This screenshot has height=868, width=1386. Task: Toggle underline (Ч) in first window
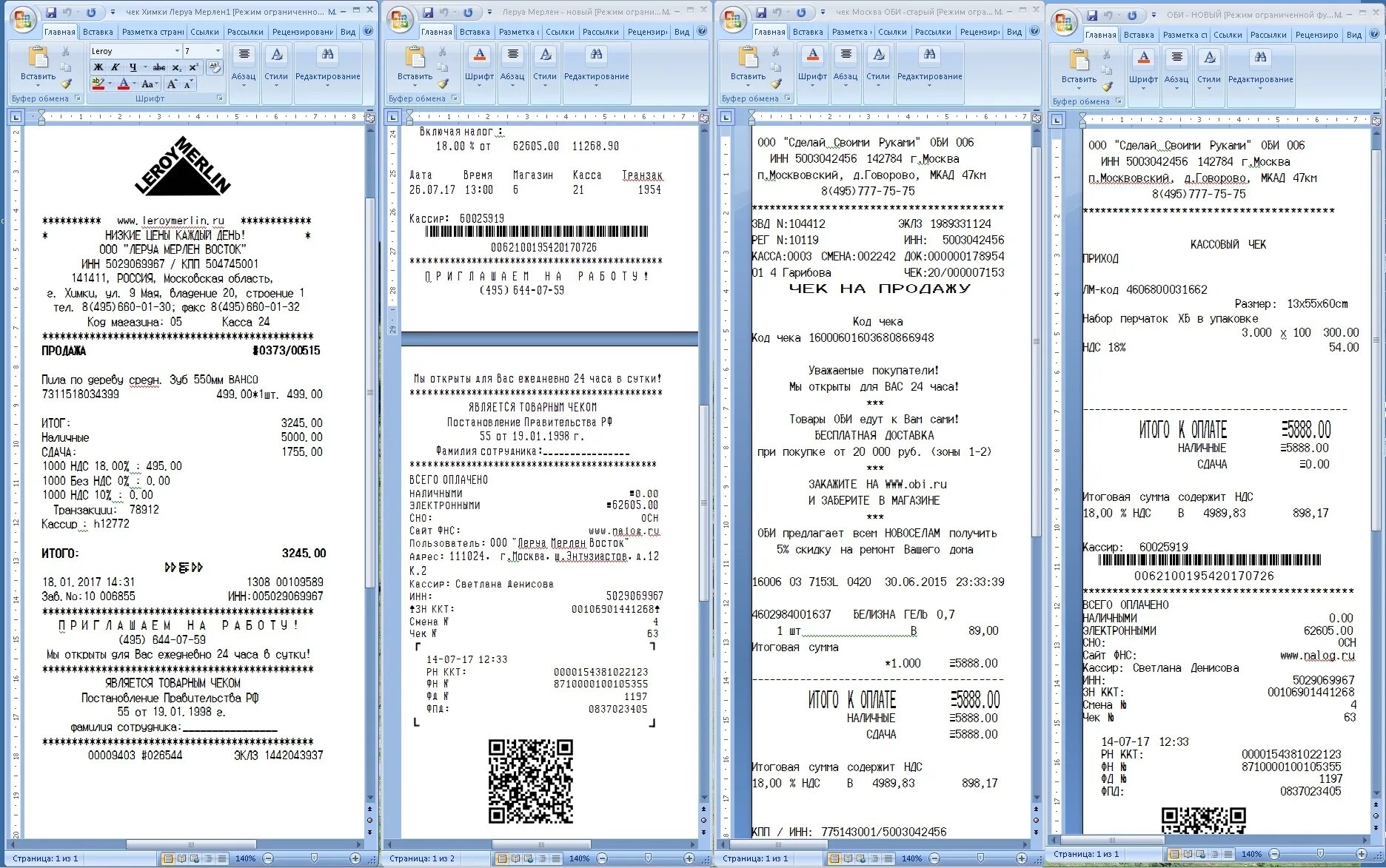(x=133, y=67)
